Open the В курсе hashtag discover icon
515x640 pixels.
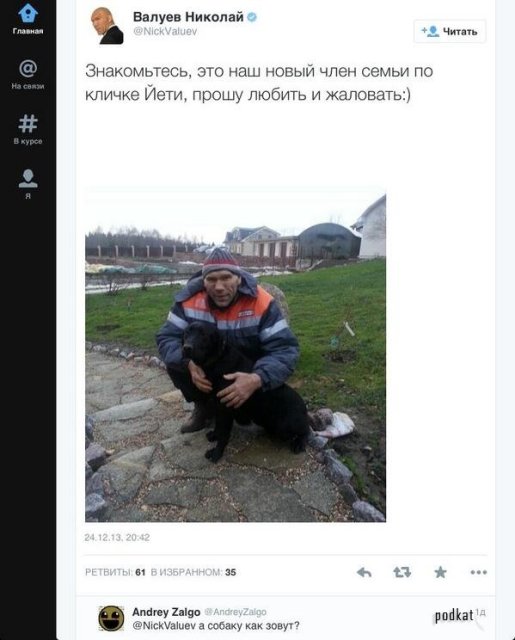(28, 123)
